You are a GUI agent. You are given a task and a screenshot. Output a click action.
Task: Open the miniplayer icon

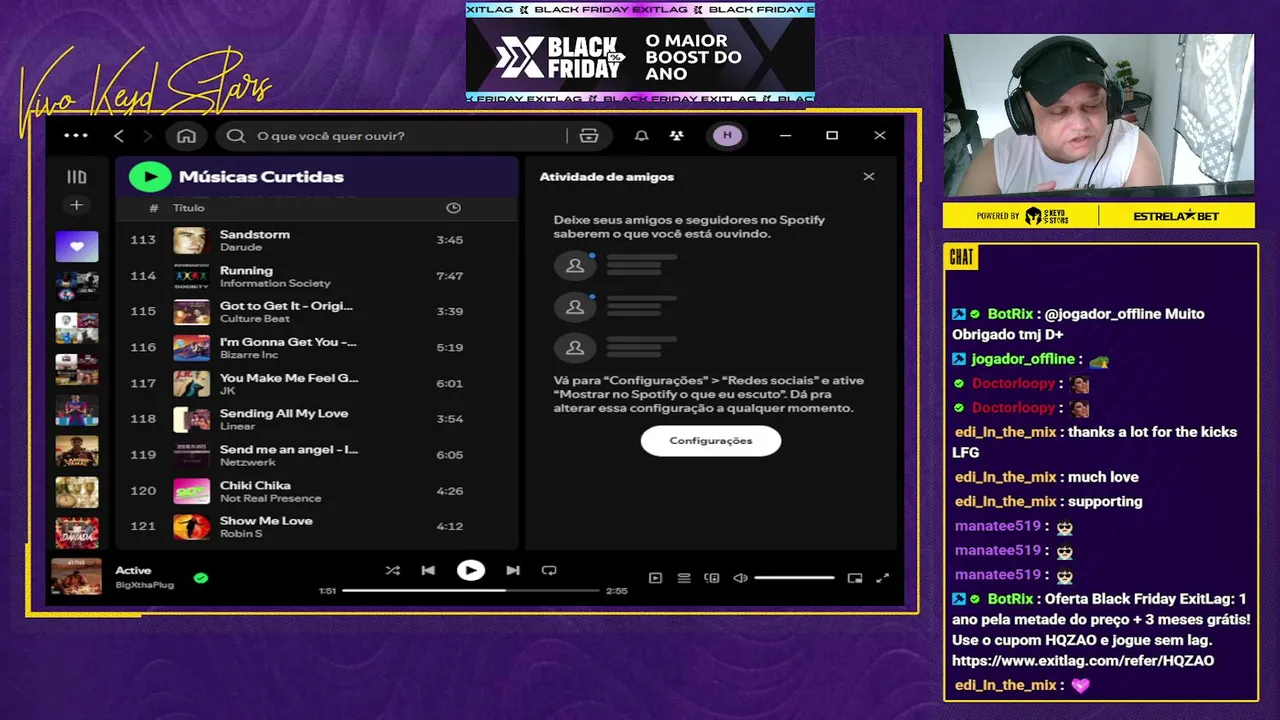855,578
